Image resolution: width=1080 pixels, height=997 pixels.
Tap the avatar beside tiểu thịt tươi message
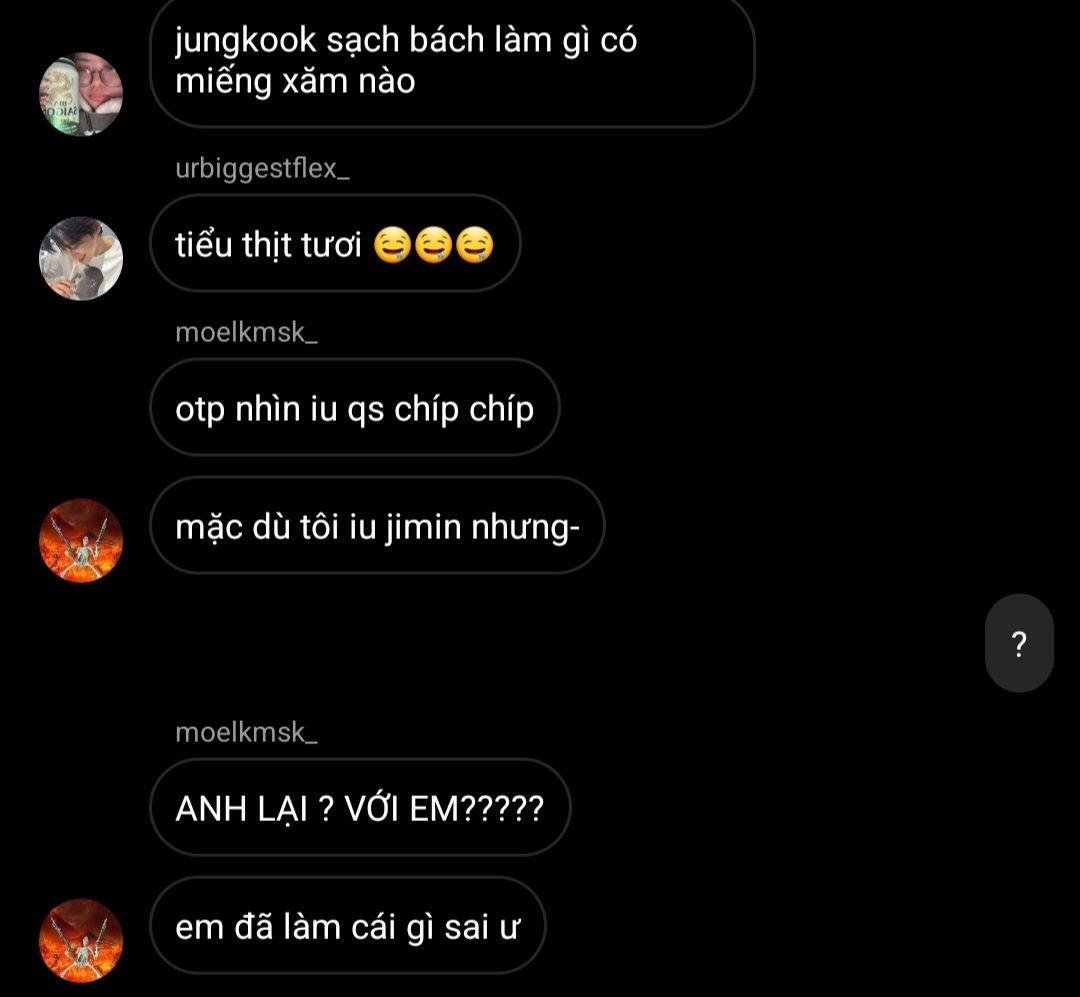coord(81,258)
